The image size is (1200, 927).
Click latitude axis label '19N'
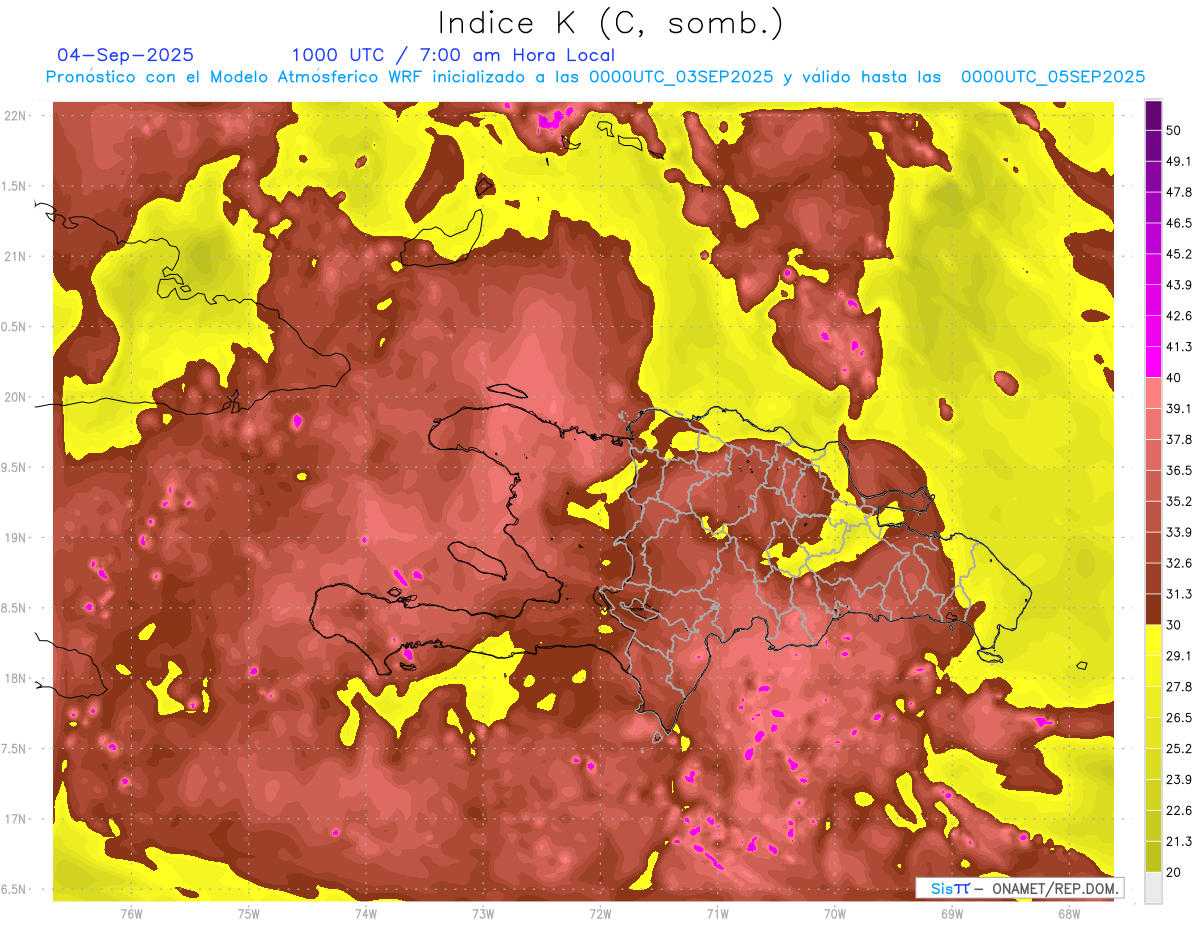tap(15, 537)
